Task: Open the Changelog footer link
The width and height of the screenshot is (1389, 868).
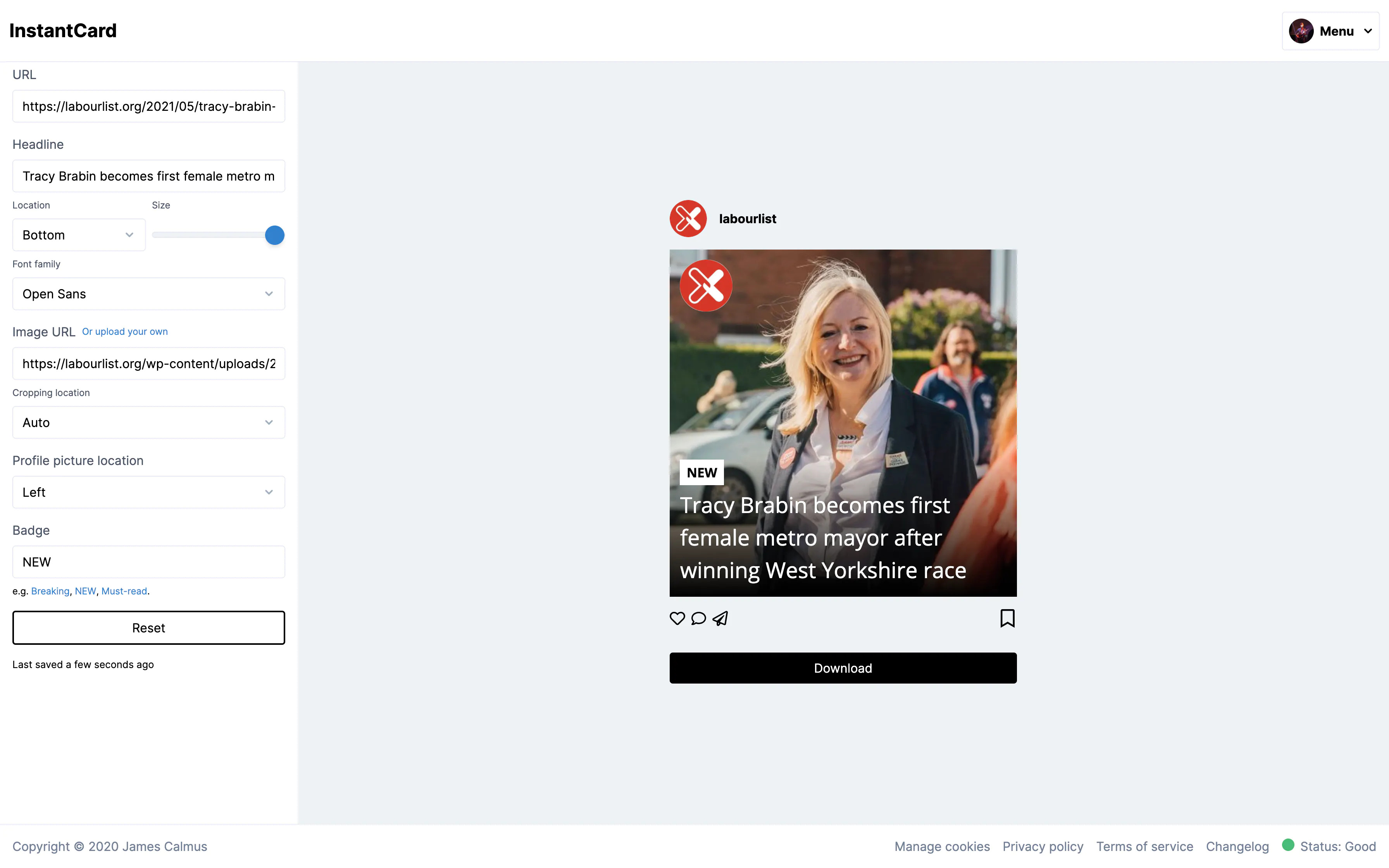Action: [1237, 846]
